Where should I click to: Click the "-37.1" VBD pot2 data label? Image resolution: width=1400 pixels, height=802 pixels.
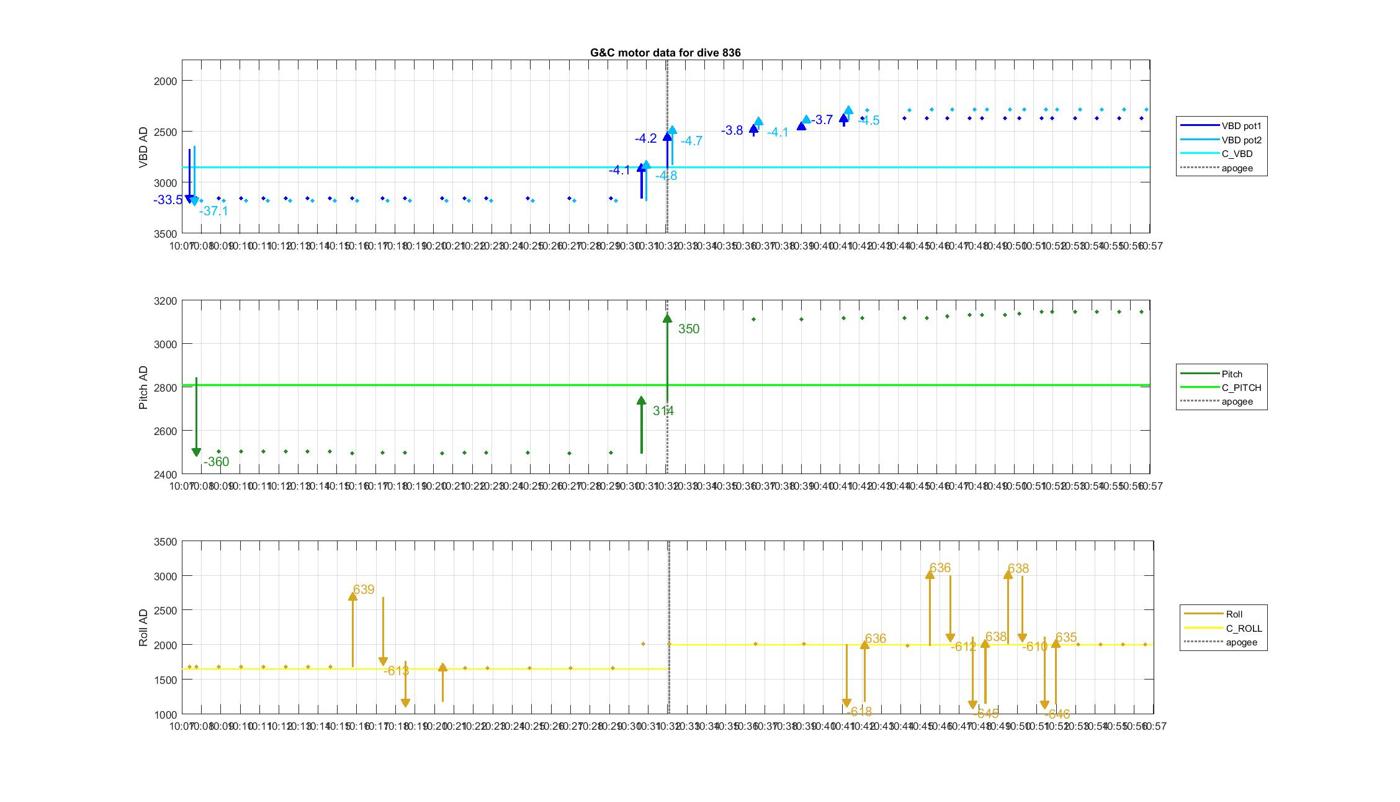tap(213, 211)
